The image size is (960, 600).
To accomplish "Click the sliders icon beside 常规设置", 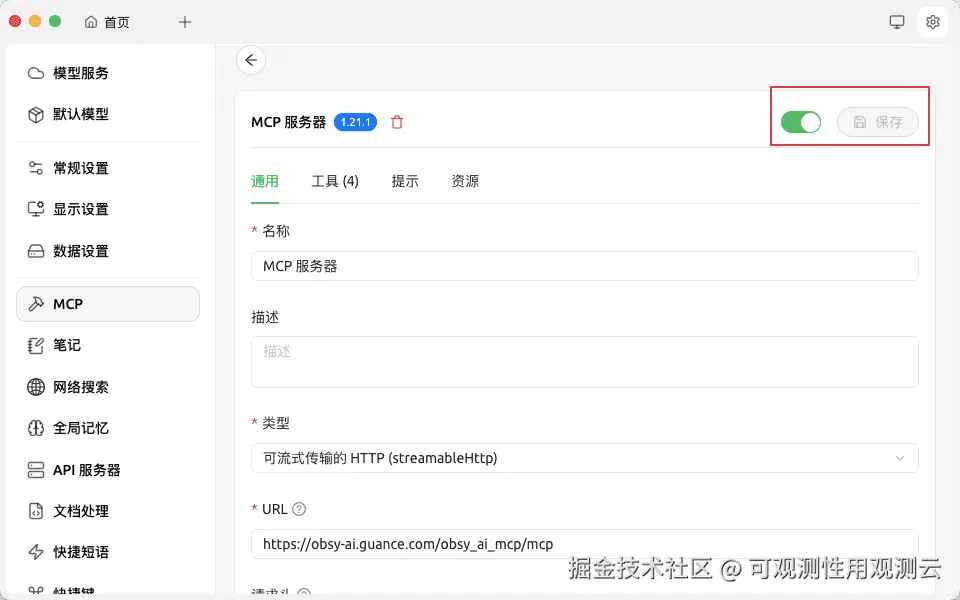I will tap(36, 168).
